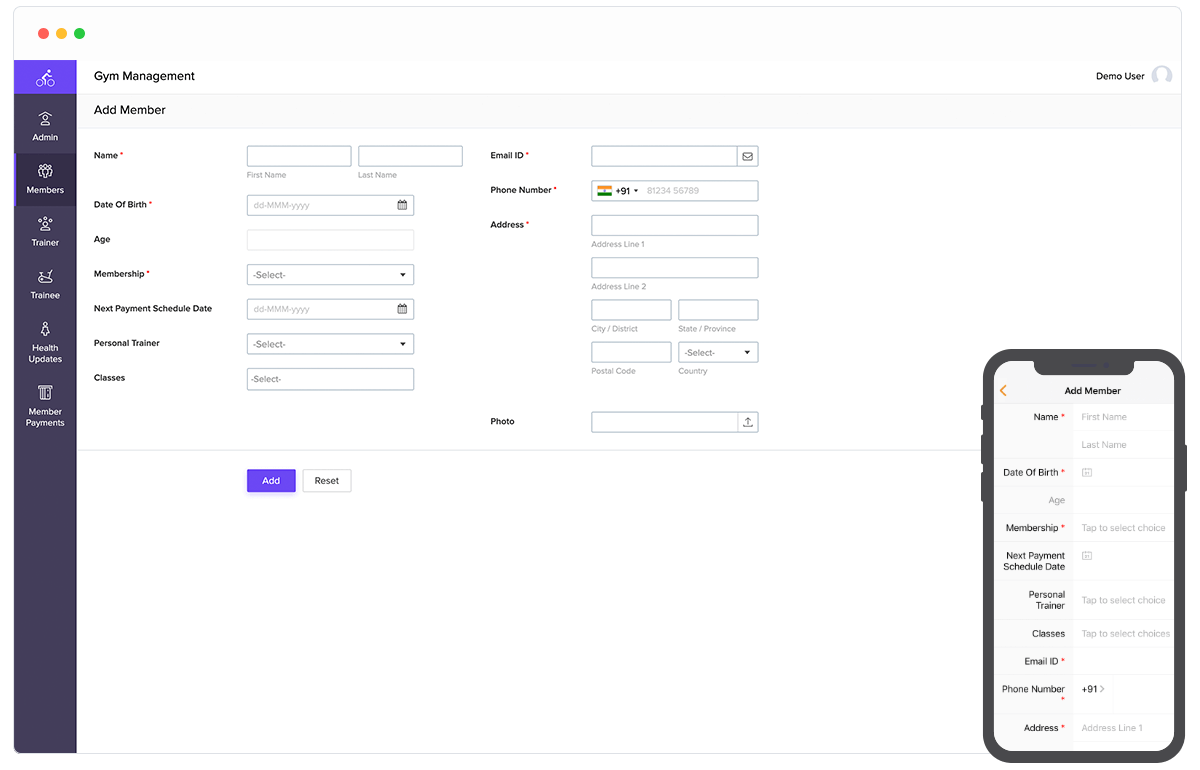Open Next Payment Schedule Date calendar icon
The width and height of the screenshot is (1200, 770).
click(402, 309)
